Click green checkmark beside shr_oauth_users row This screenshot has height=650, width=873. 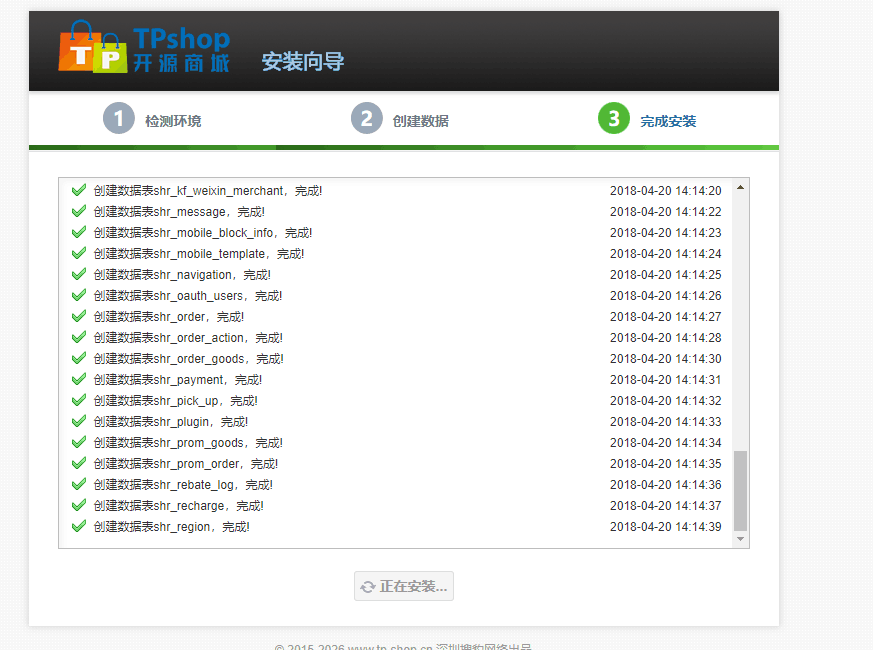coord(79,295)
